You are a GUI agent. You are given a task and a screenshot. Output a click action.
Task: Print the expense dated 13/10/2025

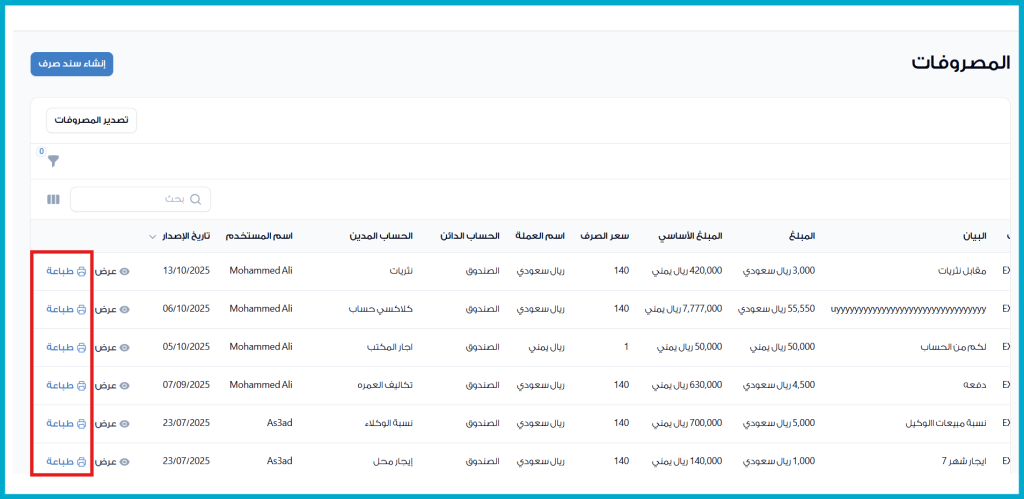[x=66, y=271]
